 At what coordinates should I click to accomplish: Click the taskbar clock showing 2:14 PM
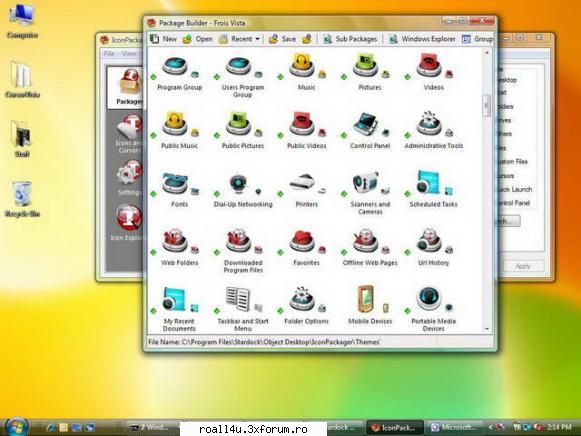[559, 427]
